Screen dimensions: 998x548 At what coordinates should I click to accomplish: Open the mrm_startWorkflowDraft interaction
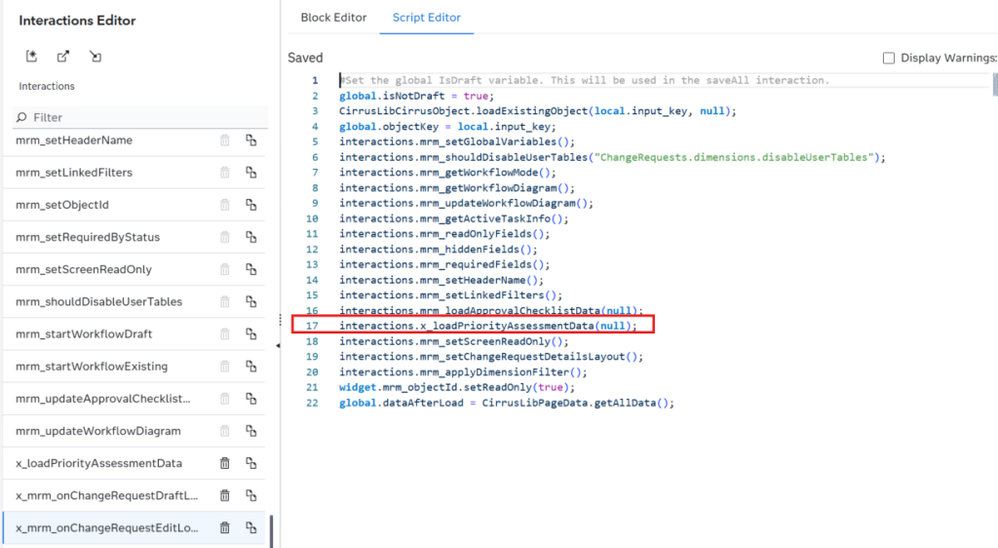(84, 334)
